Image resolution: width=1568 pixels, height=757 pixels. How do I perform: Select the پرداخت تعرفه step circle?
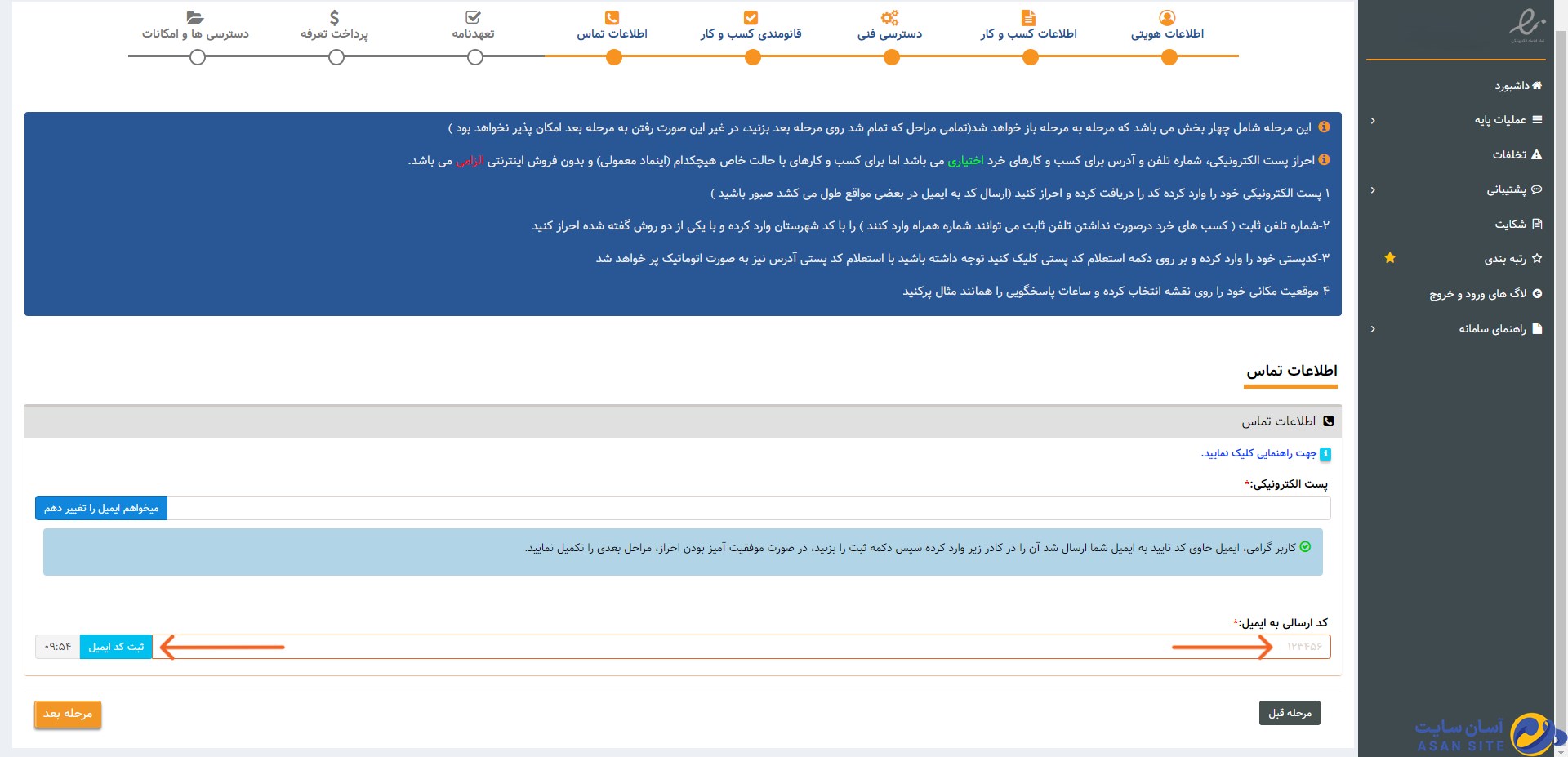[x=336, y=57]
